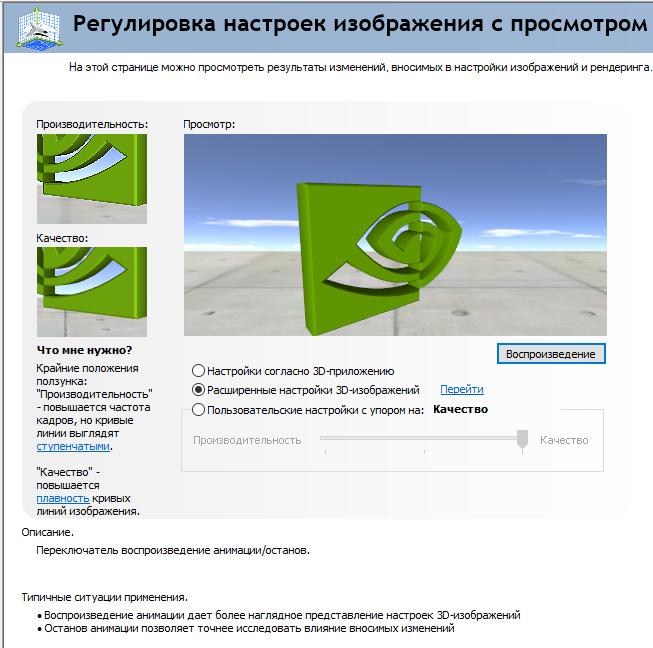
Task: Click the 'Что мне нужно?' heading
Action: pyautogui.click(x=85, y=350)
